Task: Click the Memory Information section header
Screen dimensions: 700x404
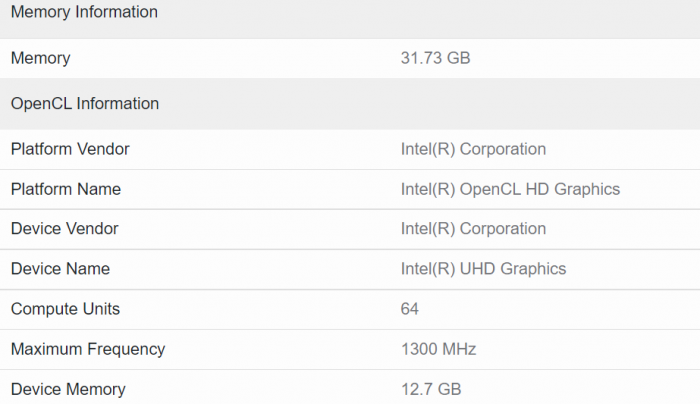Action: (84, 13)
